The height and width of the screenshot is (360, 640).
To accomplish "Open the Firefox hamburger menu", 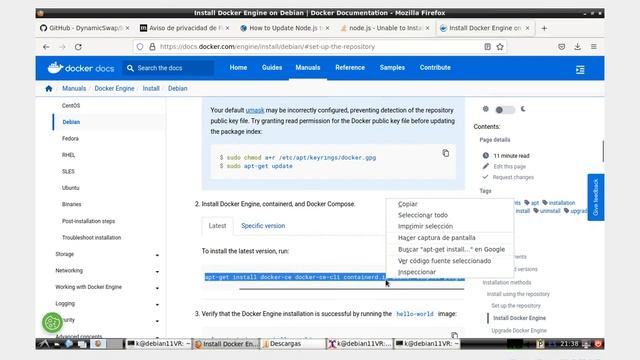I will point(594,47).
